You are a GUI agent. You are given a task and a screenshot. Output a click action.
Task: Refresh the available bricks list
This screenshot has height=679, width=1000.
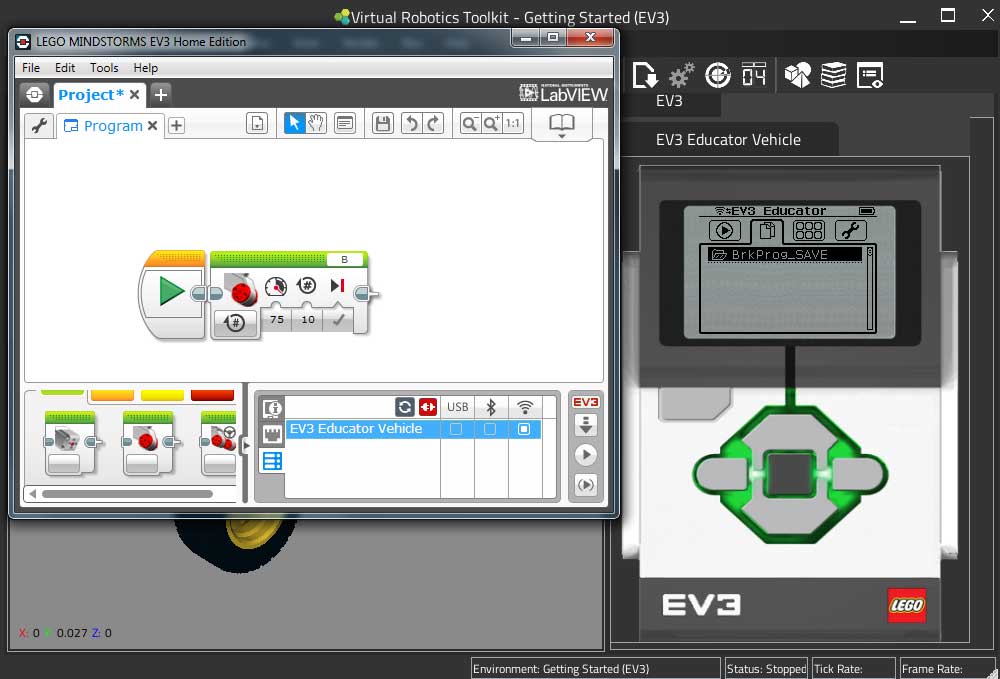point(405,407)
